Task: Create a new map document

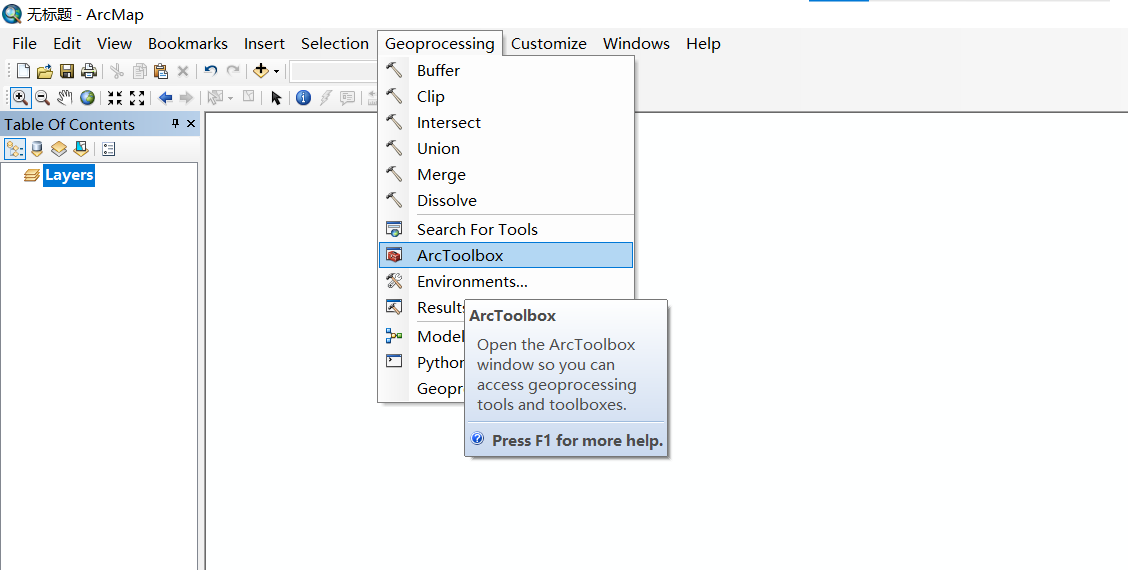Action: pos(24,71)
